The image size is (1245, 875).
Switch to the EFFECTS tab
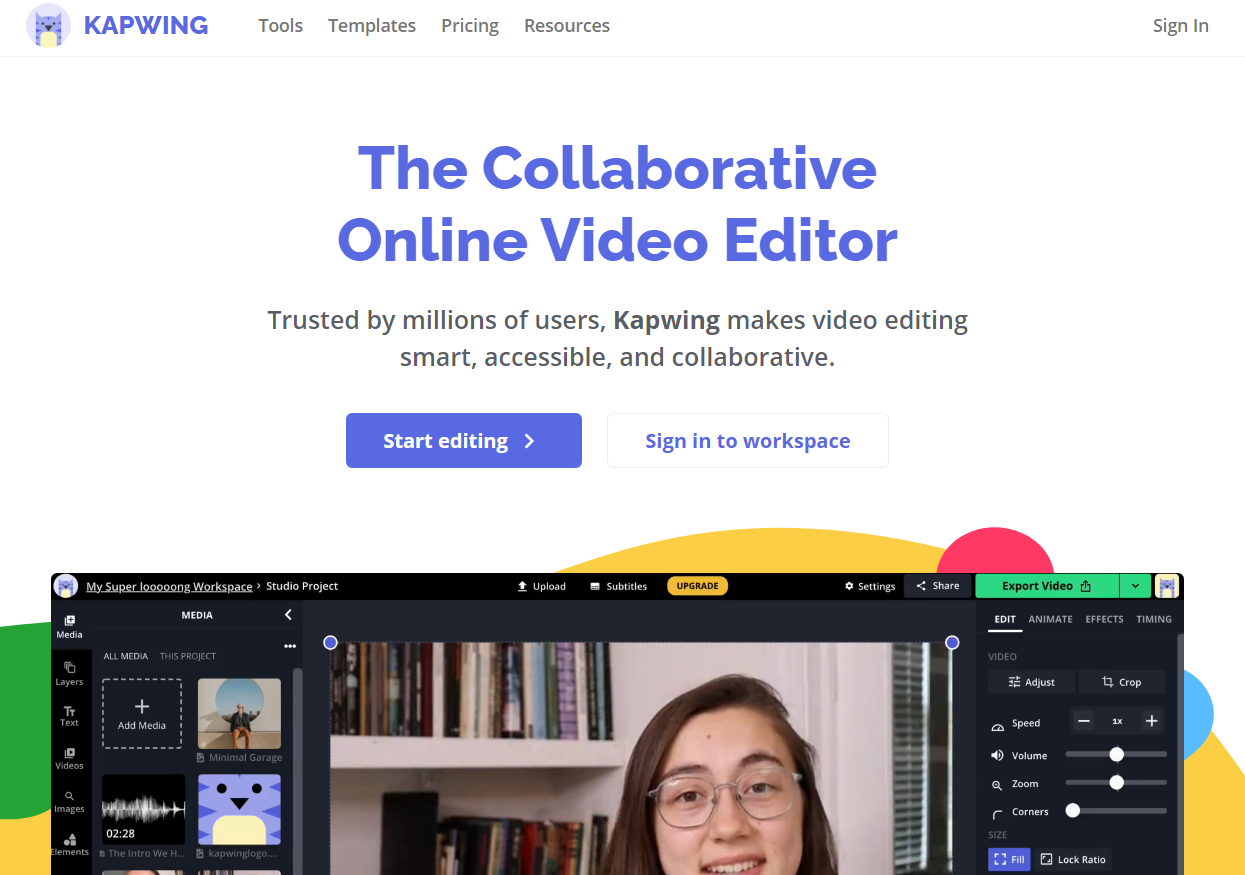[x=1104, y=619]
